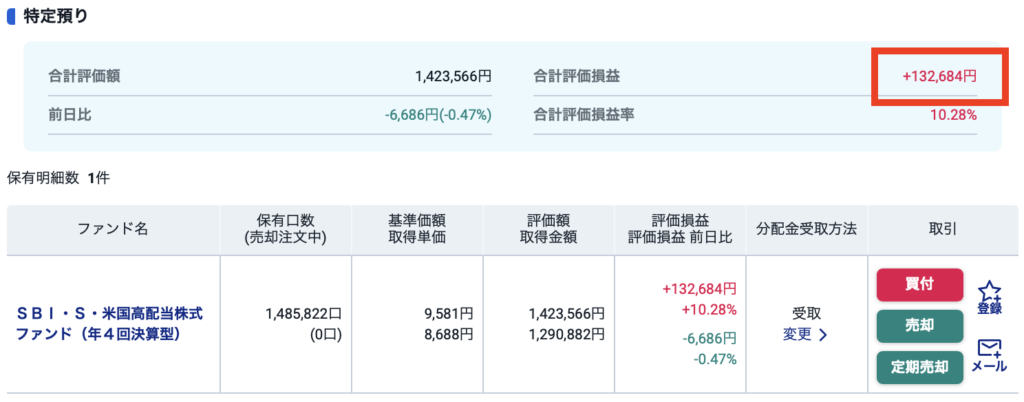Open the SBI・S・米国高配当株式ファンド fund link
The height and width of the screenshot is (402, 1024).
110,324
